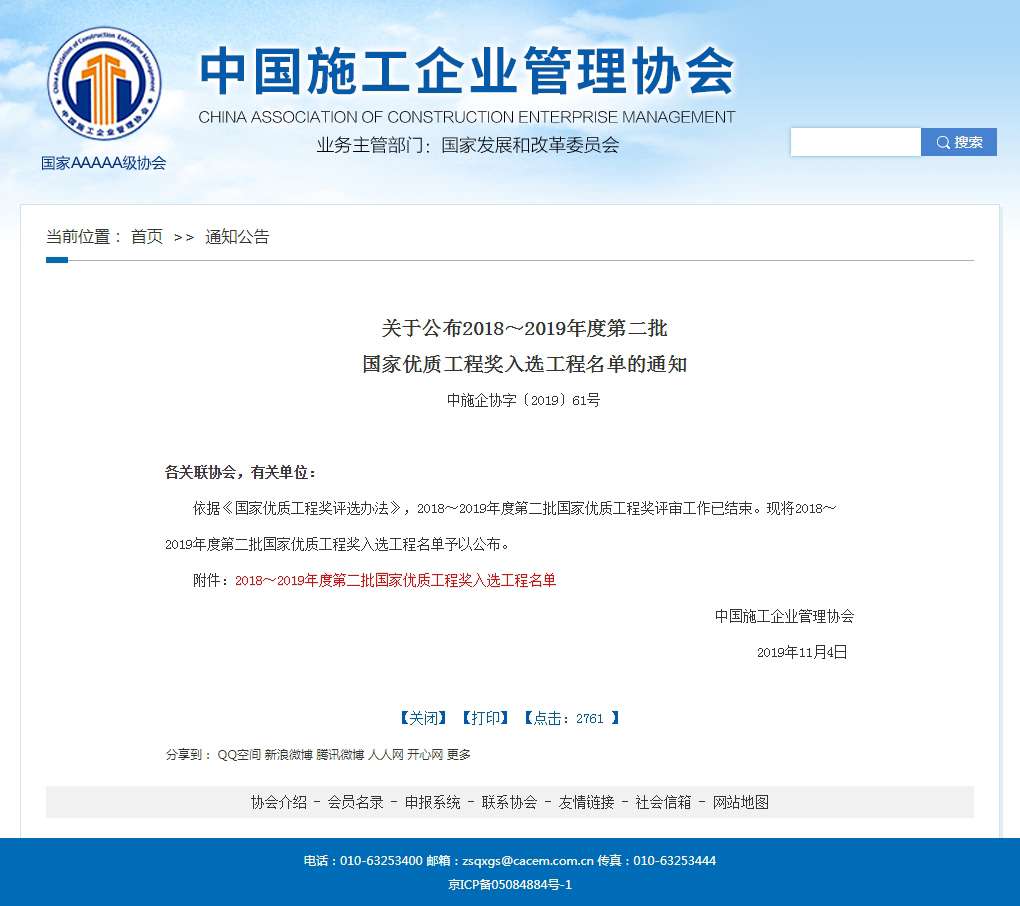Open 会员名录 footer menu item
The height and width of the screenshot is (906, 1020).
click(356, 802)
